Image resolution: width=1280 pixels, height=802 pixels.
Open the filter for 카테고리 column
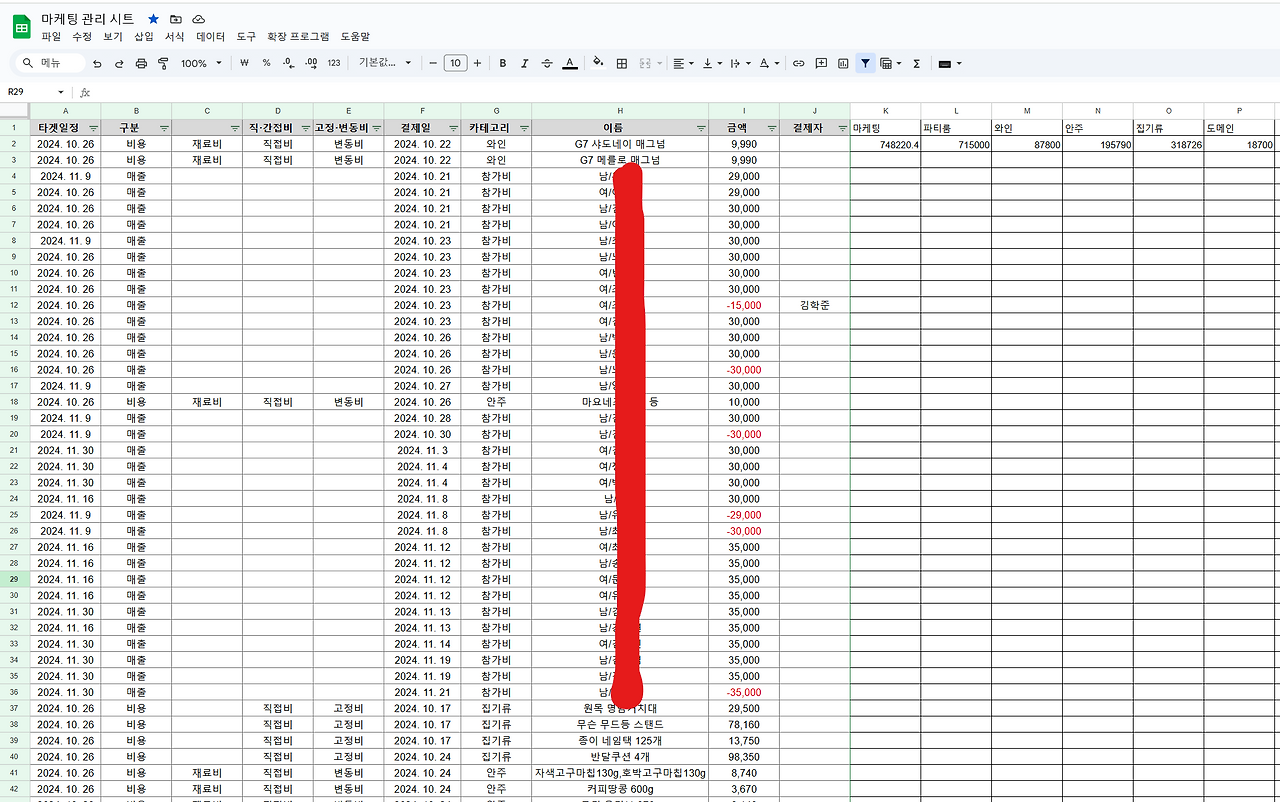tap(523, 128)
